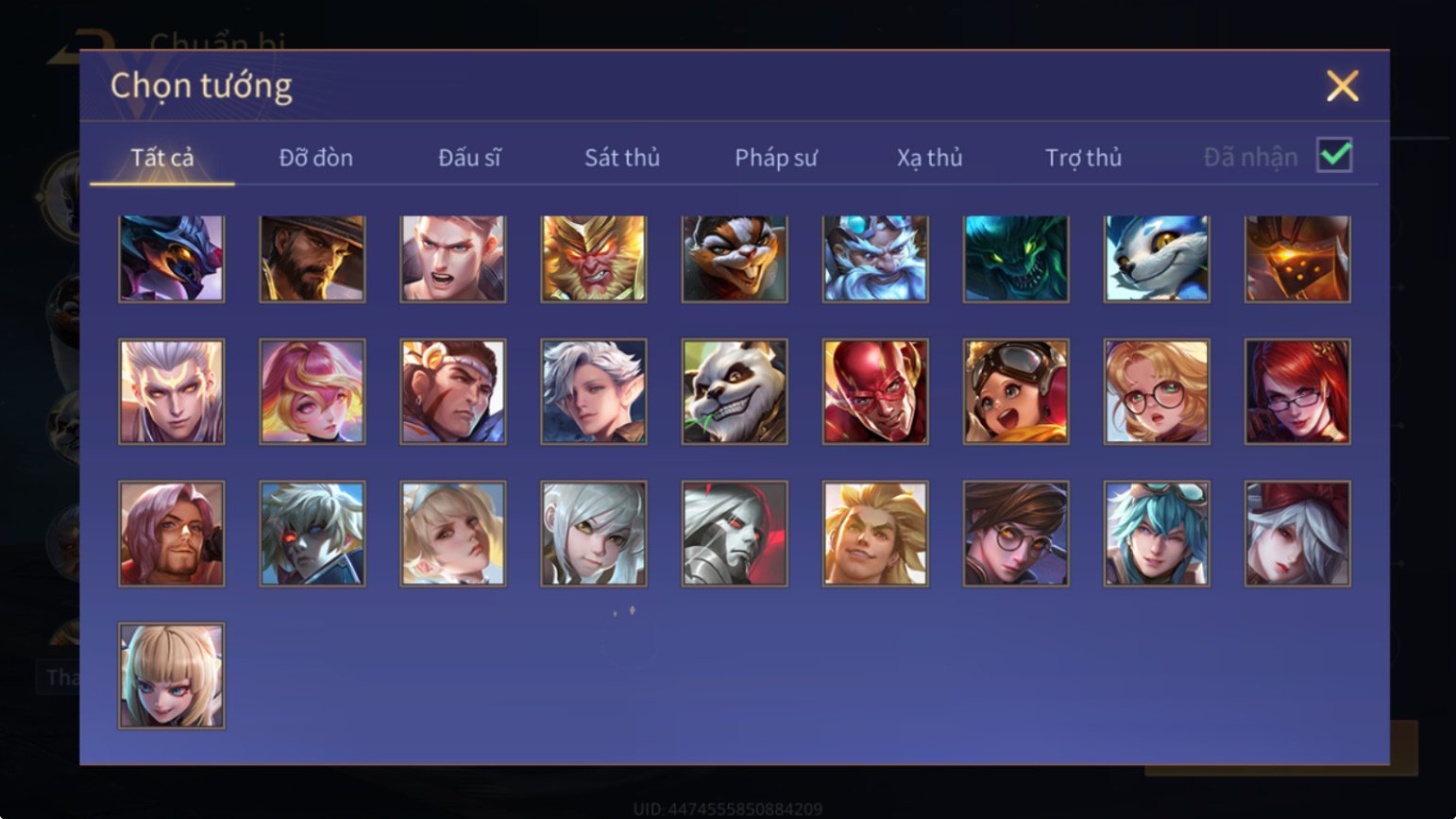Filter heroes by Xạ thủ tab
The width and height of the screenshot is (1456, 819).
pyautogui.click(x=929, y=158)
